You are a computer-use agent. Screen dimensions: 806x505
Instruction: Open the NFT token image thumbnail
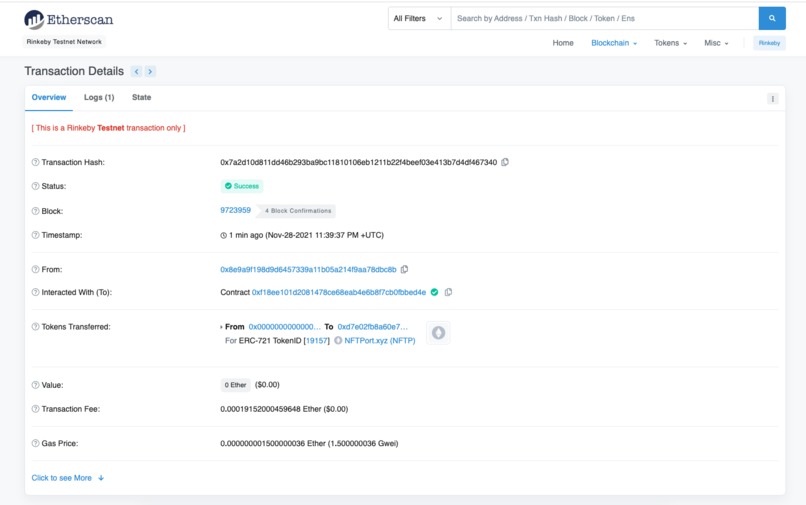point(438,333)
